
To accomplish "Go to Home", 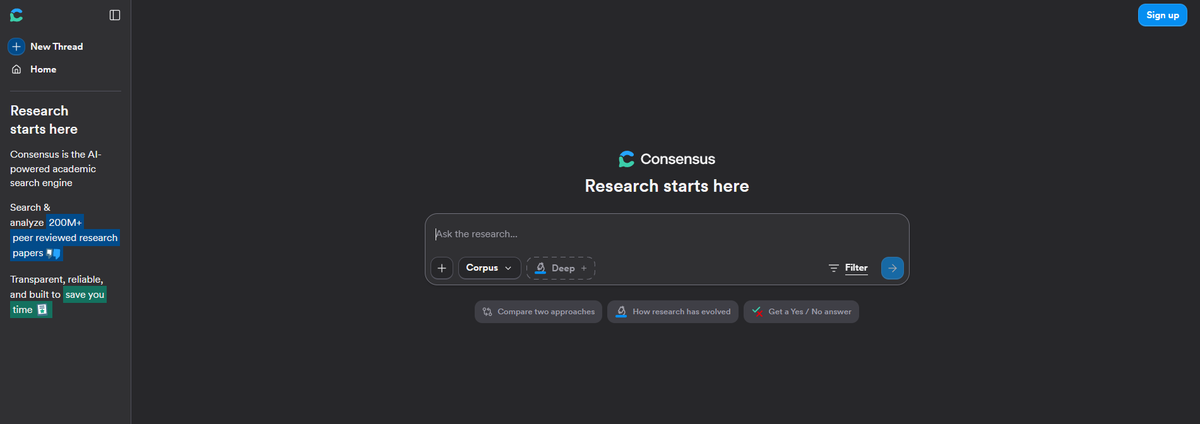I will tap(33, 69).
